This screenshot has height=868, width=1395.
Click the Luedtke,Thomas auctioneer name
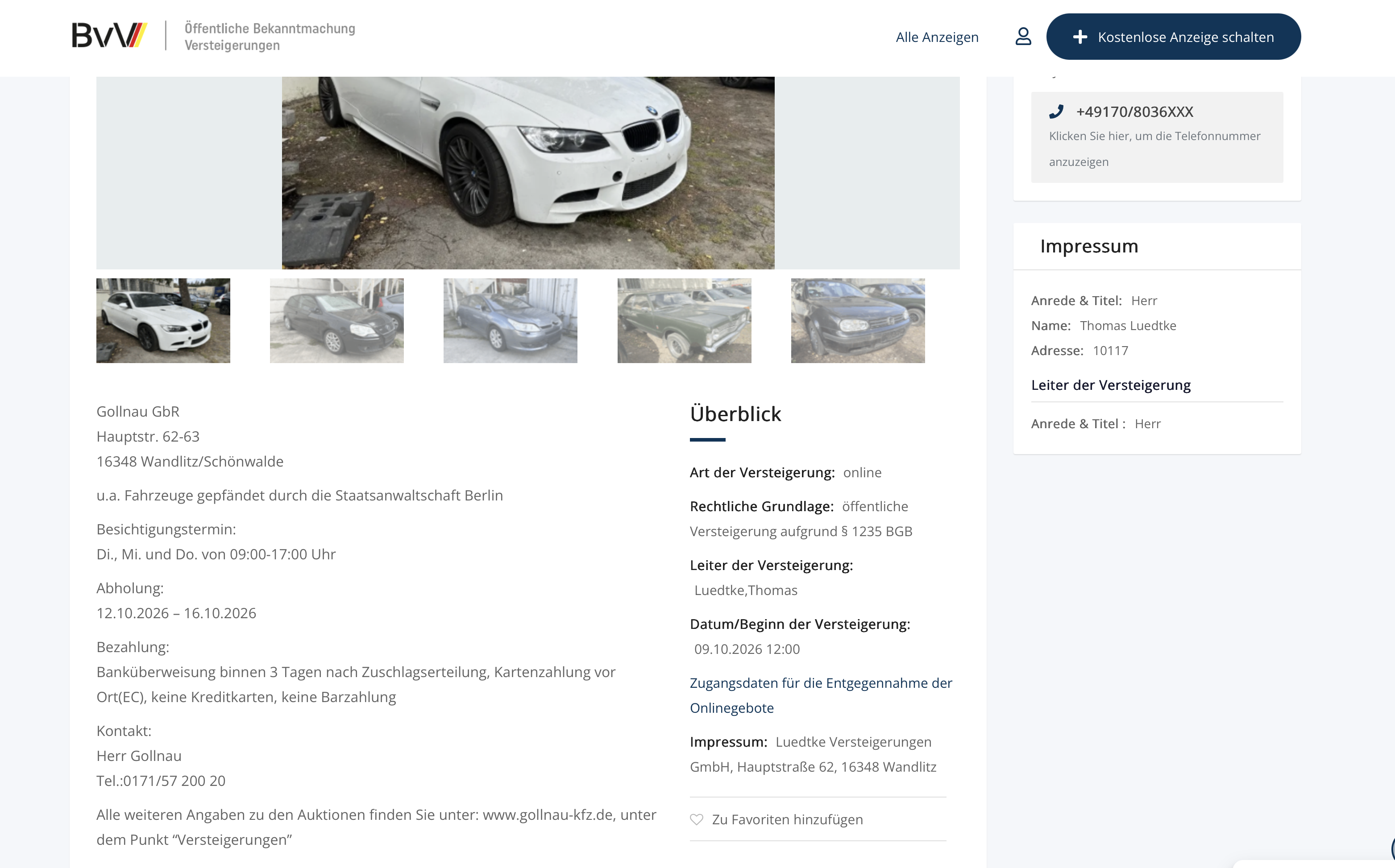[745, 590]
